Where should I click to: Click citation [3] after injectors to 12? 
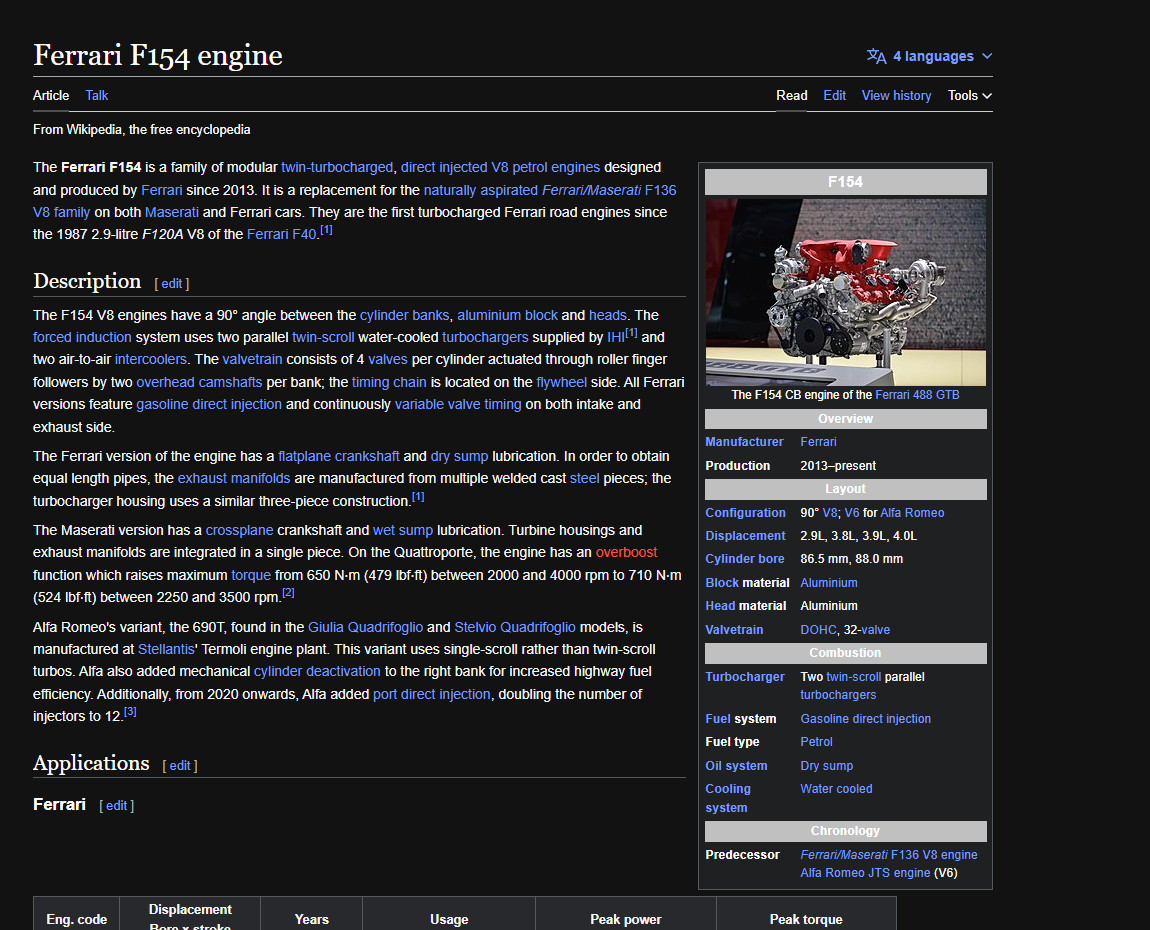(130, 711)
